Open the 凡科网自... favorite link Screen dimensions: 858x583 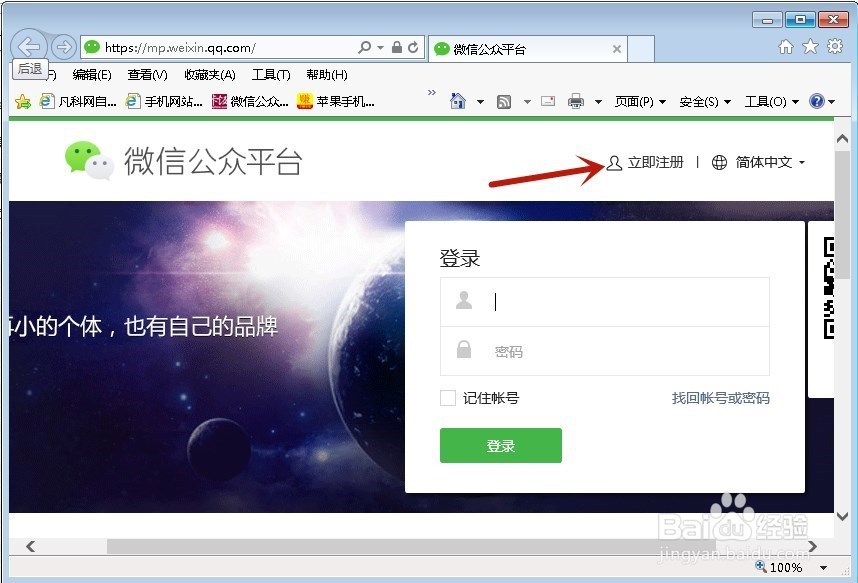pyautogui.click(x=78, y=101)
